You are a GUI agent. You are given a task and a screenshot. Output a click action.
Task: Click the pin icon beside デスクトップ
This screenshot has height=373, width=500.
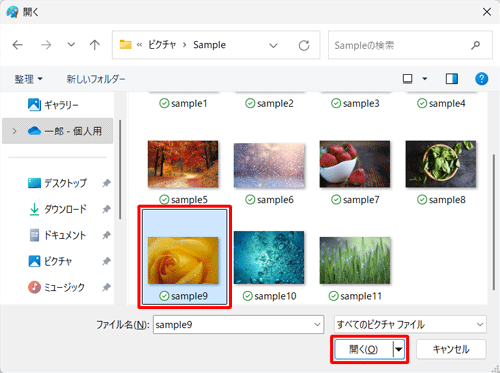click(106, 183)
